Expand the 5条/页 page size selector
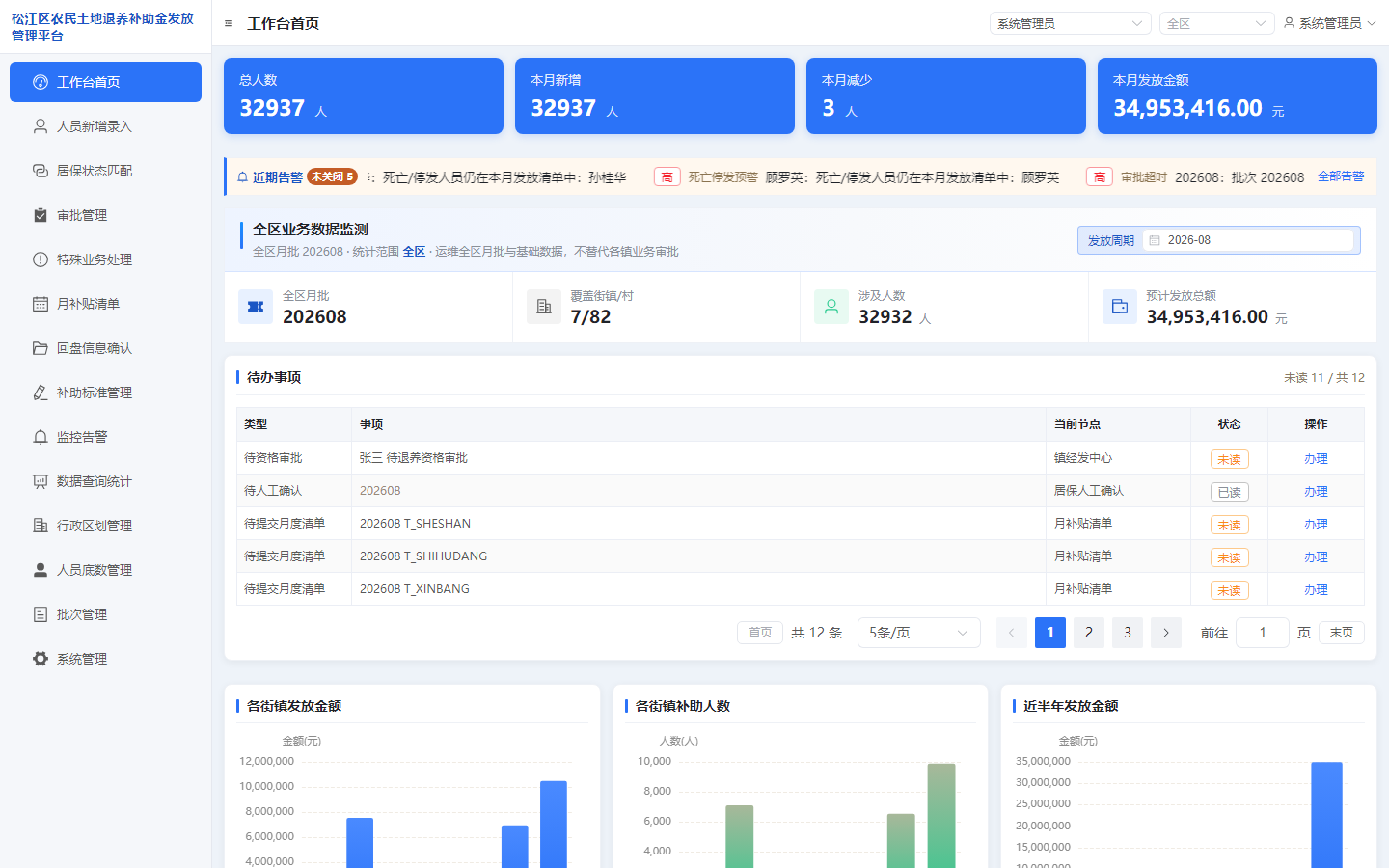 [x=918, y=633]
